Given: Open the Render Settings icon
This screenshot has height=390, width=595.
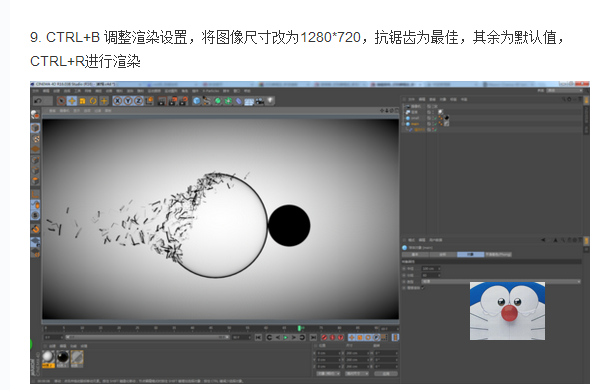Looking at the screenshot, I should [x=183, y=101].
